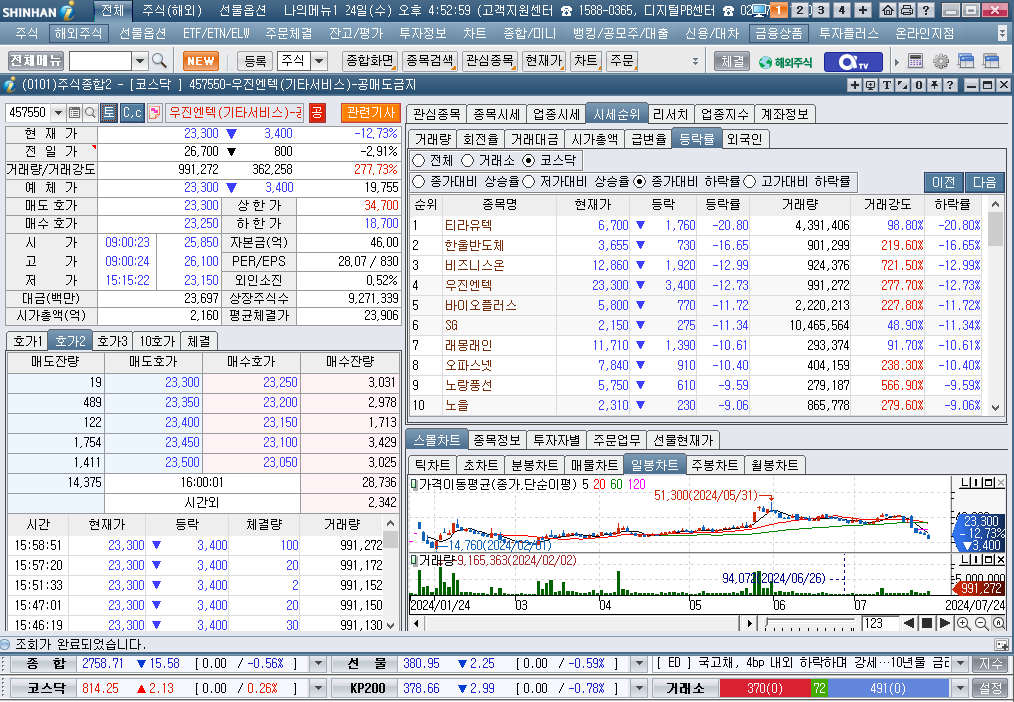Open the calculator icon in the toolbar
This screenshot has height=702, width=1014.
coord(915,61)
